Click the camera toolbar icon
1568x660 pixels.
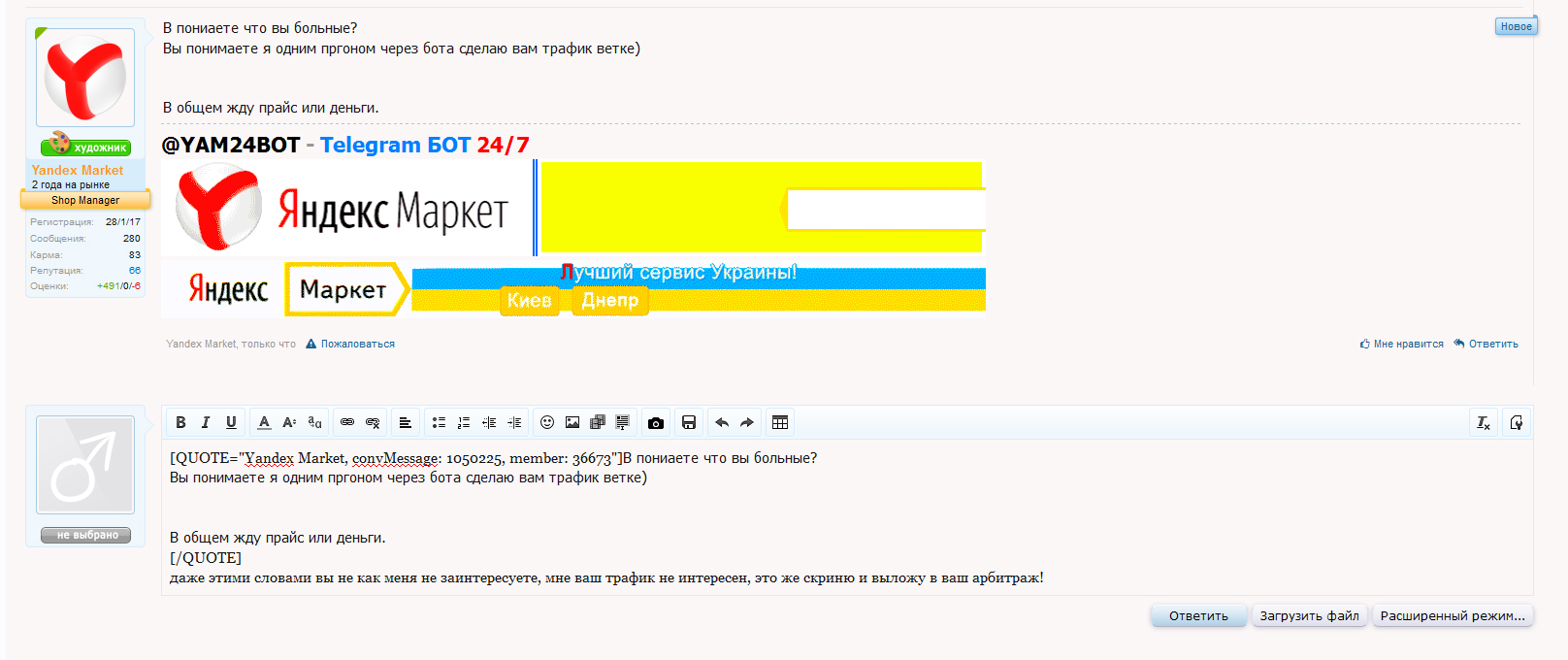656,422
